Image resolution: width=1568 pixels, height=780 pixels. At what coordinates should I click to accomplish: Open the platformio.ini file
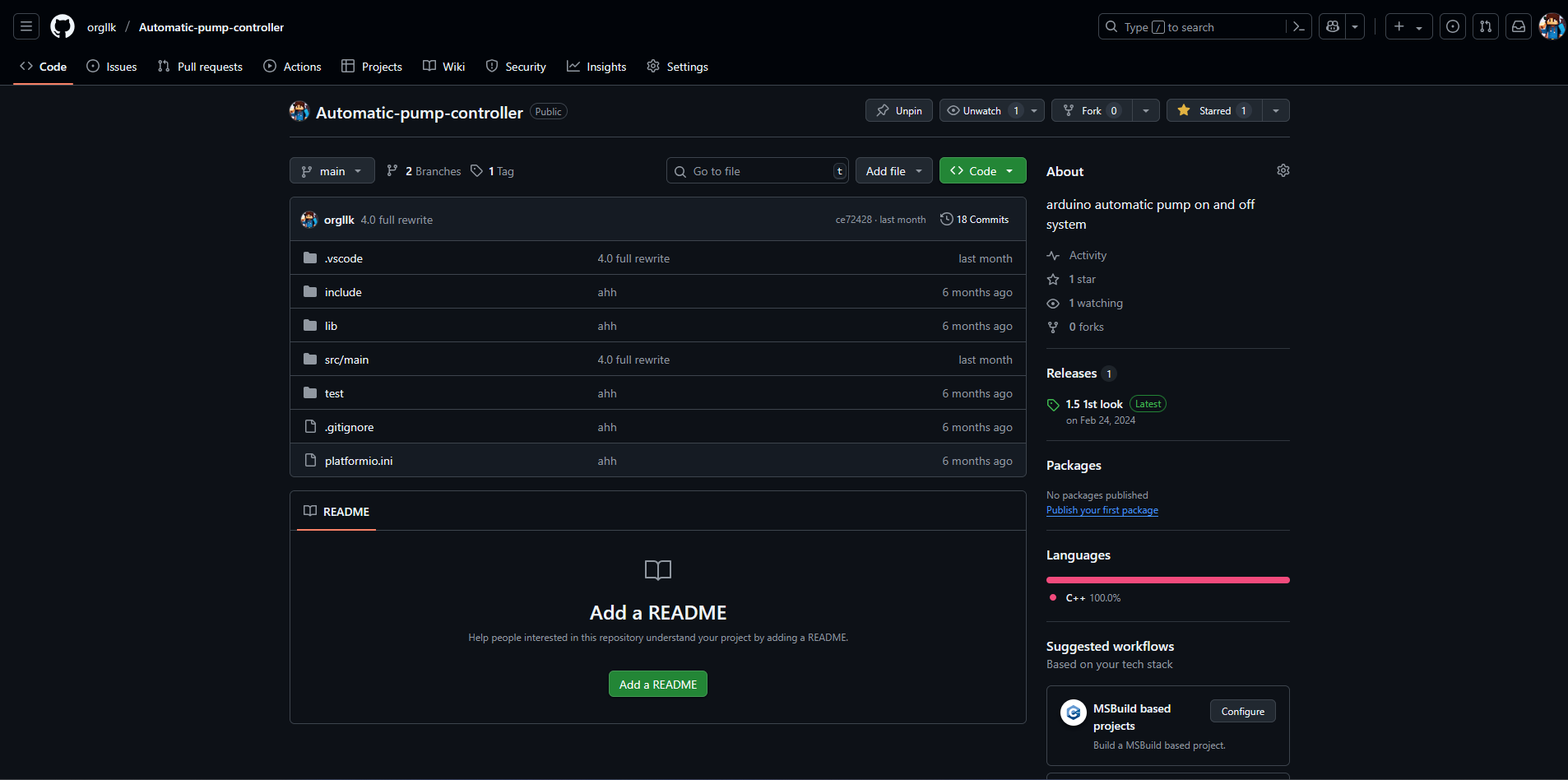(x=359, y=461)
